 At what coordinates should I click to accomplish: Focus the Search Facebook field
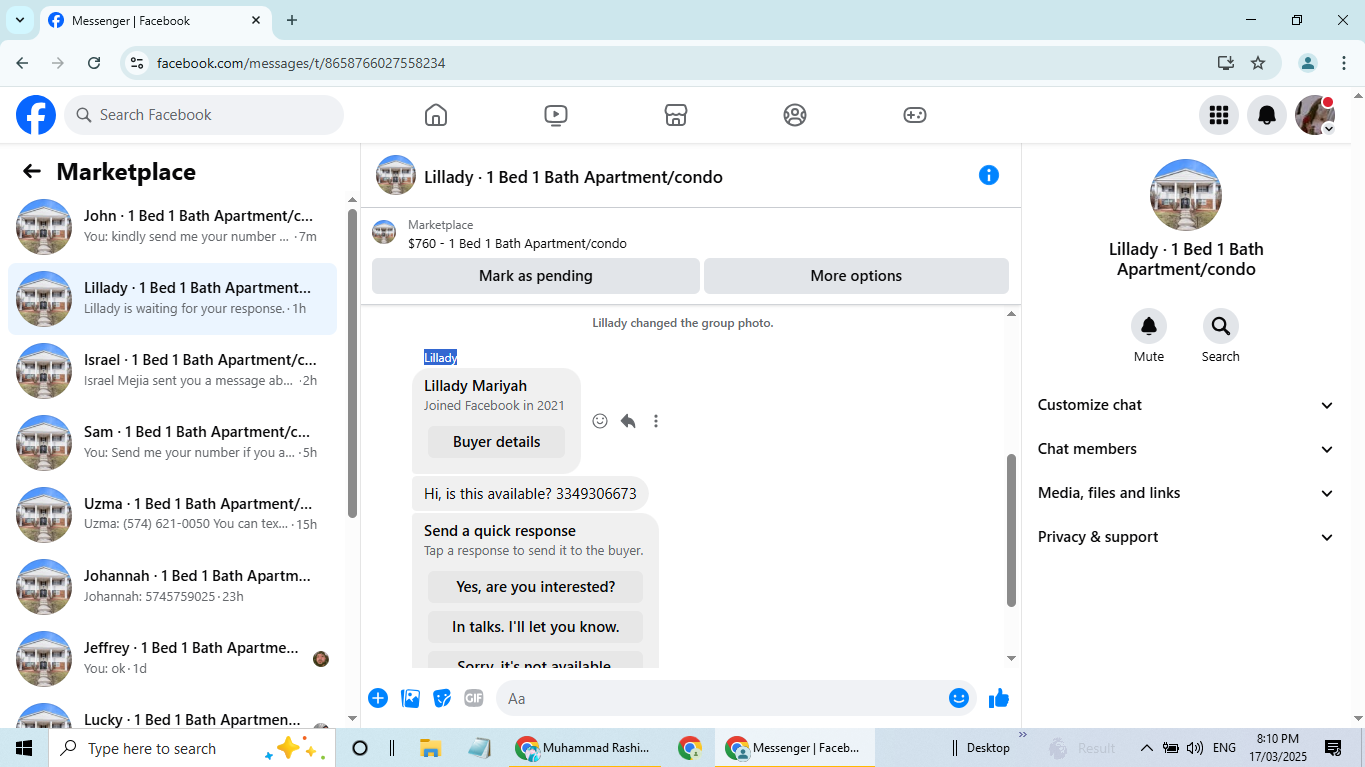tap(204, 115)
